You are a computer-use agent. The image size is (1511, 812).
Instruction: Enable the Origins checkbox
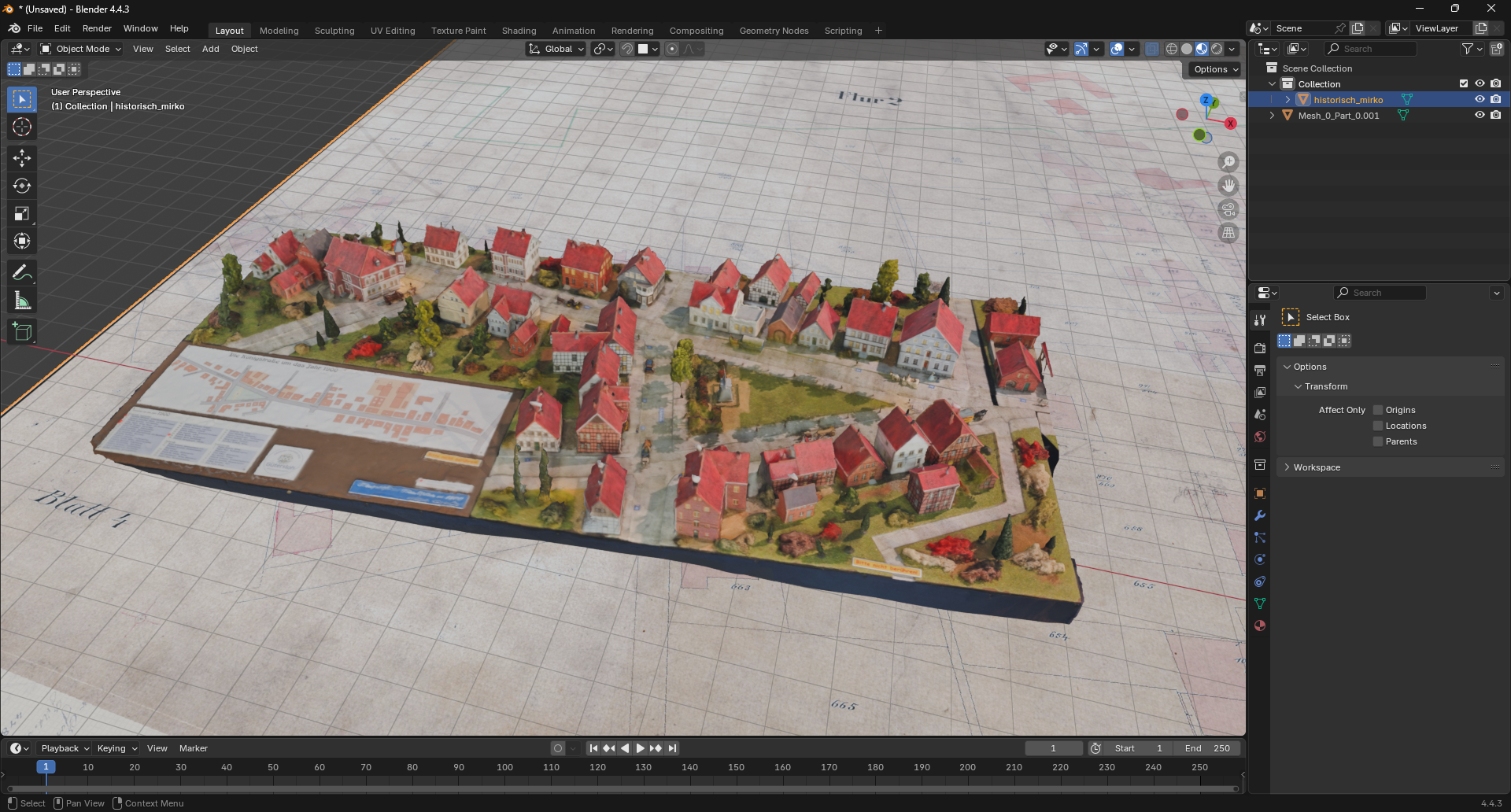tap(1378, 410)
